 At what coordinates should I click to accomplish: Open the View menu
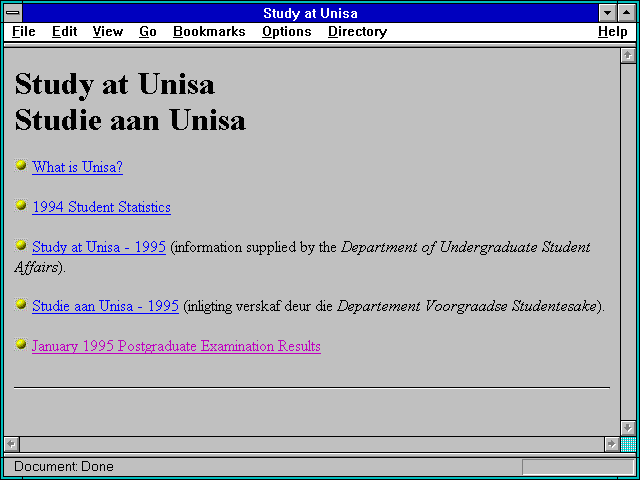108,31
